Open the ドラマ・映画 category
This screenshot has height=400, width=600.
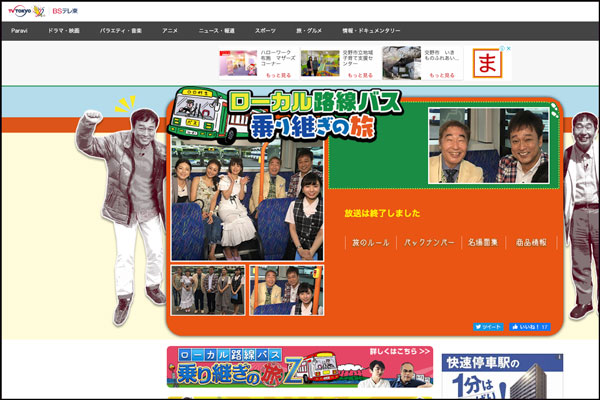coord(63,31)
